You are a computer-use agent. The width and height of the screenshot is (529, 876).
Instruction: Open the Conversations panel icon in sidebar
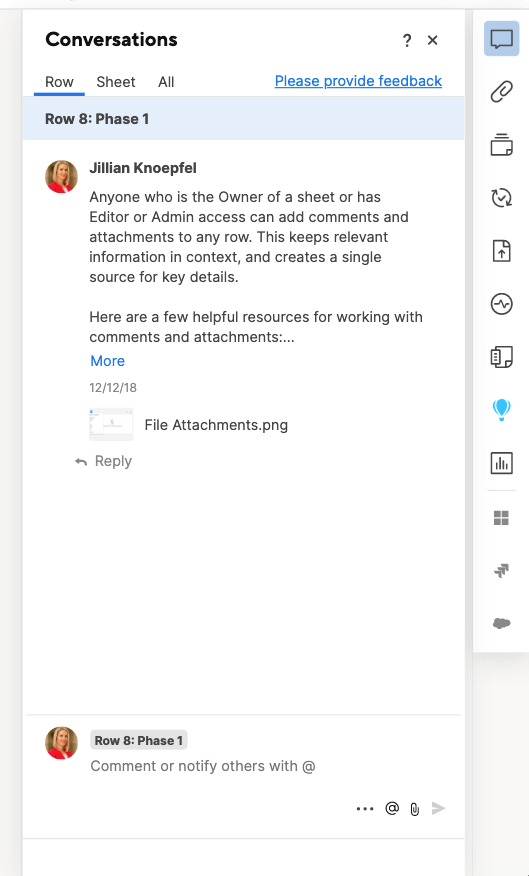click(501, 39)
